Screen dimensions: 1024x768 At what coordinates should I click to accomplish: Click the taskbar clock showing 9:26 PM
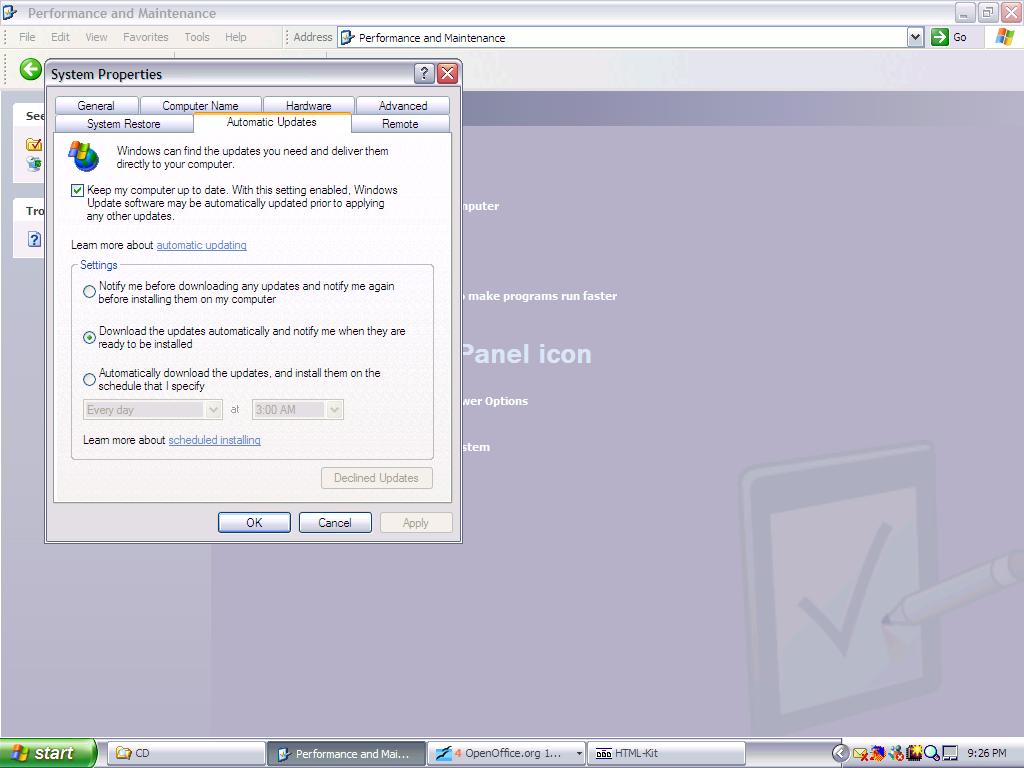(987, 754)
